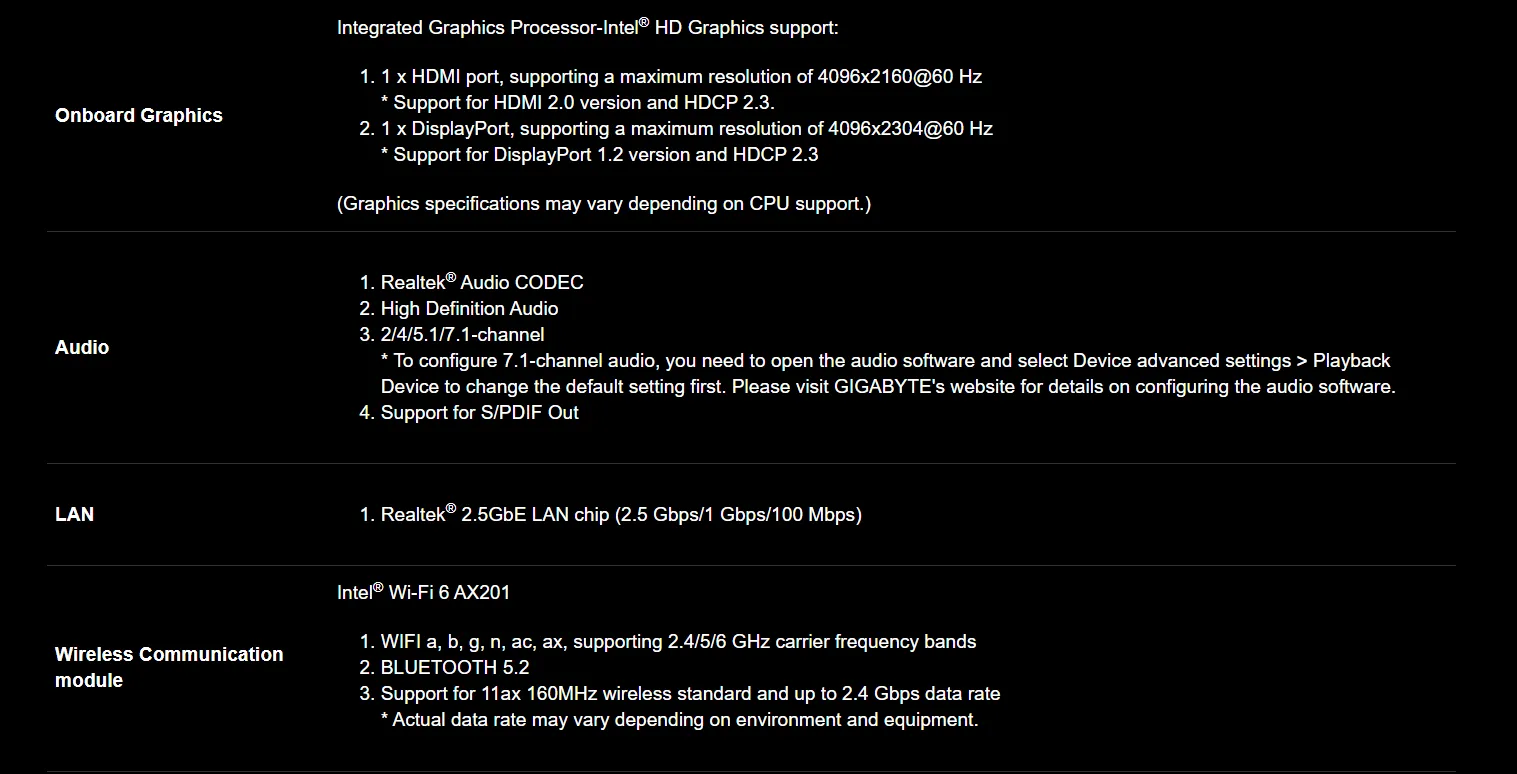Viewport: 1517px width, 774px height.
Task: Click the graphics specifications may vary disclaimer
Action: tap(604, 203)
